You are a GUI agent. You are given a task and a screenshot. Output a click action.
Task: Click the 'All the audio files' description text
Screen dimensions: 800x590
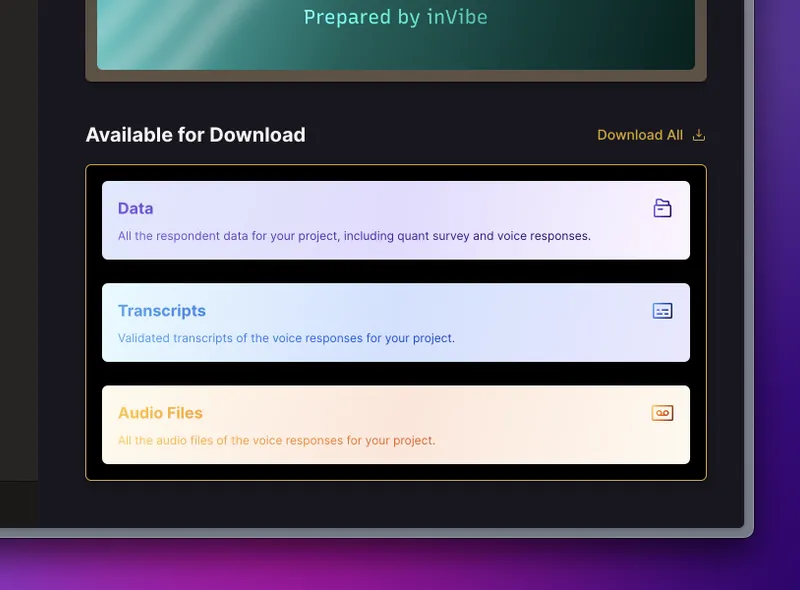(277, 440)
